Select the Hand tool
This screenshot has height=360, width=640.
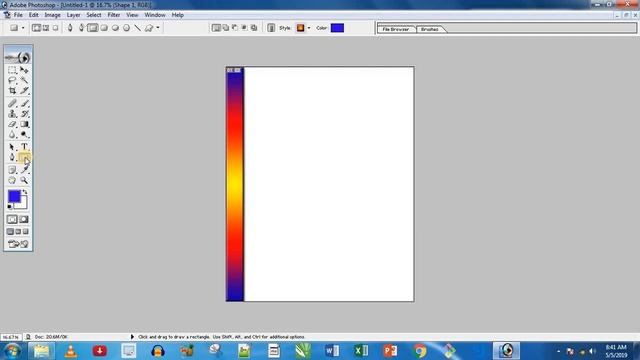12,180
